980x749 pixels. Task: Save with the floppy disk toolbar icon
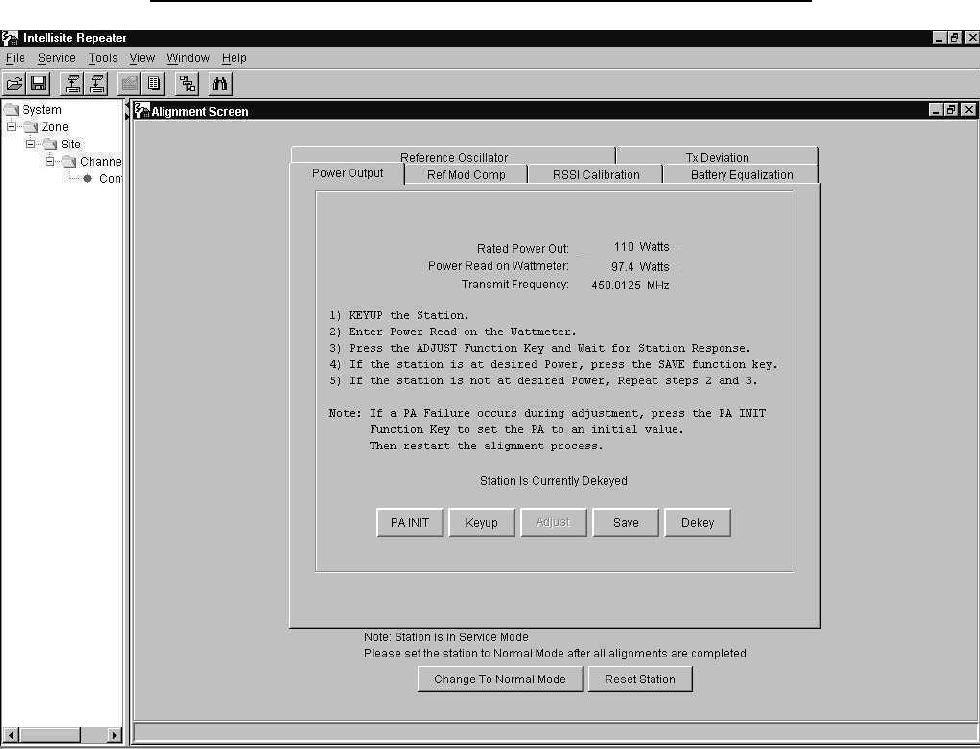[39, 83]
